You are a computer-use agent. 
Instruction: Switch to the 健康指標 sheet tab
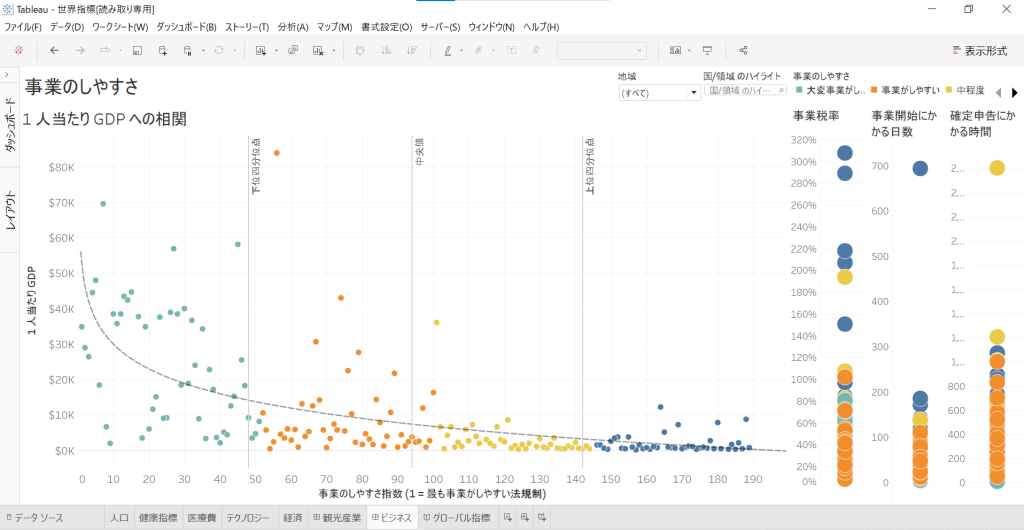coord(158,518)
